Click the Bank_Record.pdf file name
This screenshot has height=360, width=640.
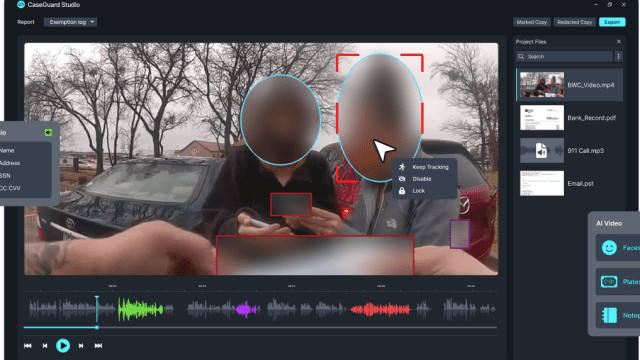(591, 118)
